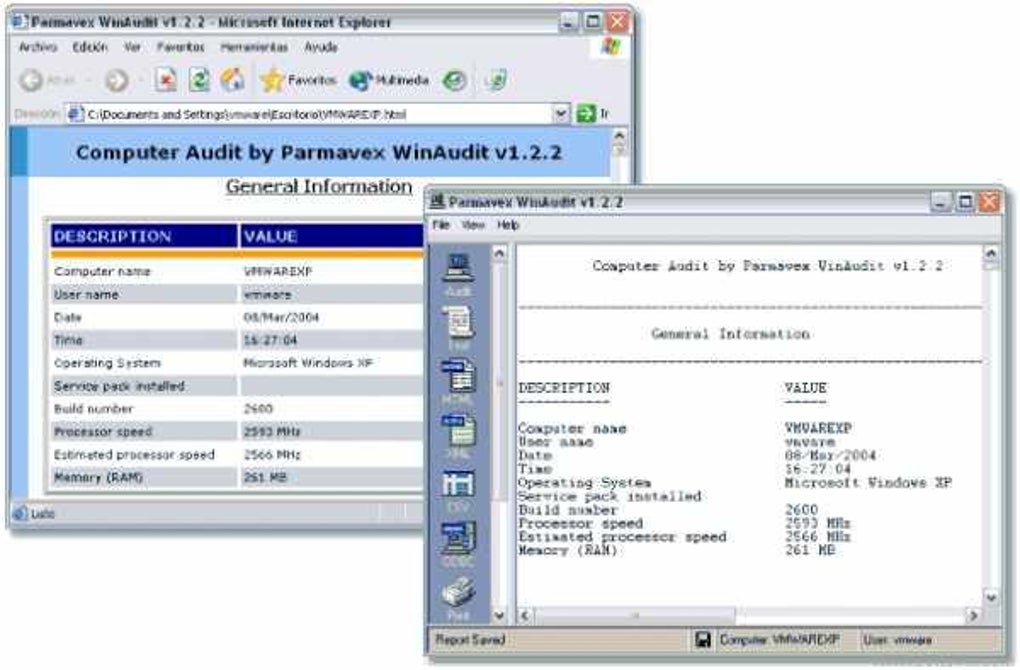Click "Microsoft Windows XP" in the IE table
This screenshot has height=670, width=1020.
coord(308,363)
